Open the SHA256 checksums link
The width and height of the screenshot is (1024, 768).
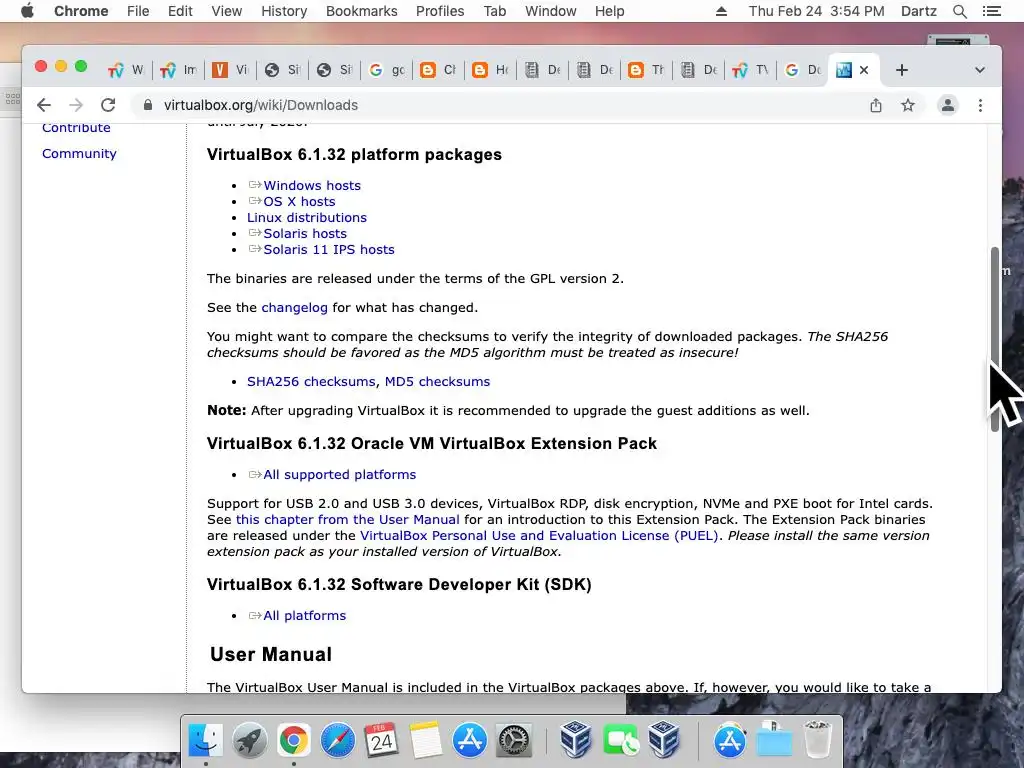click(x=311, y=381)
